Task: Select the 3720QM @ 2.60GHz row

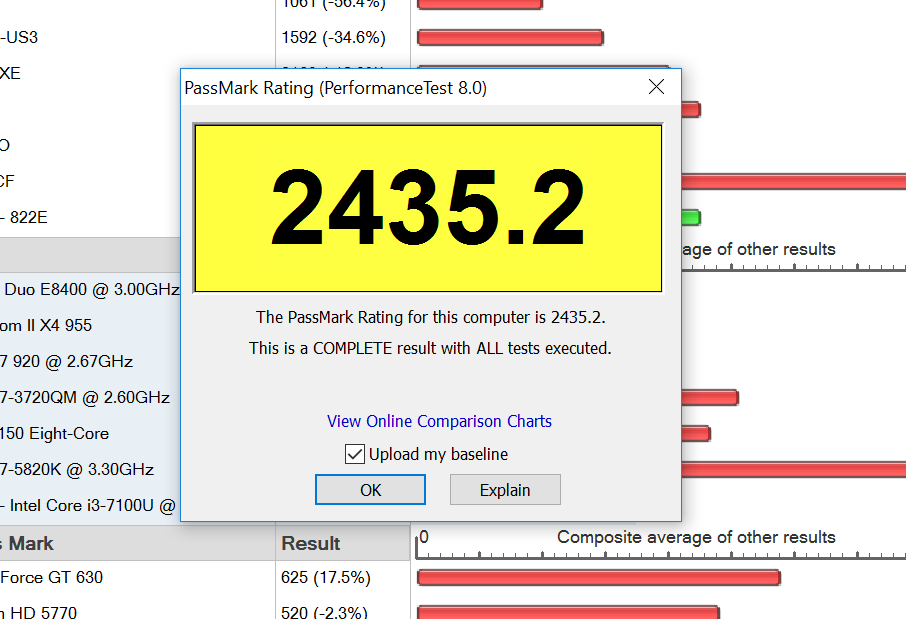Action: 90,398
